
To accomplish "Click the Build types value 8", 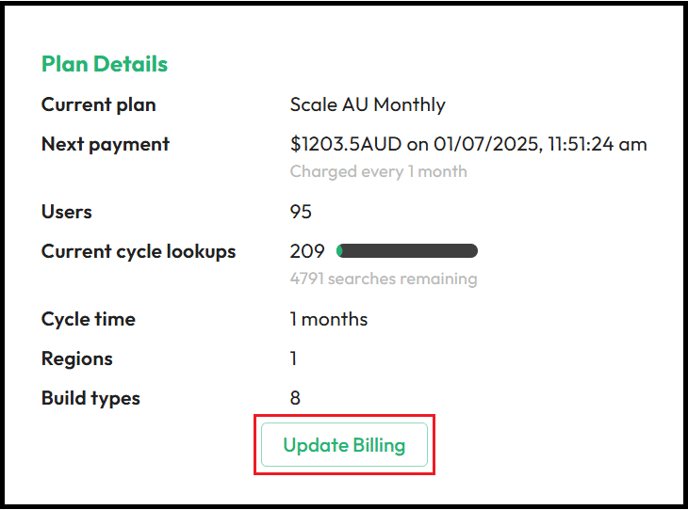I will pos(295,398).
